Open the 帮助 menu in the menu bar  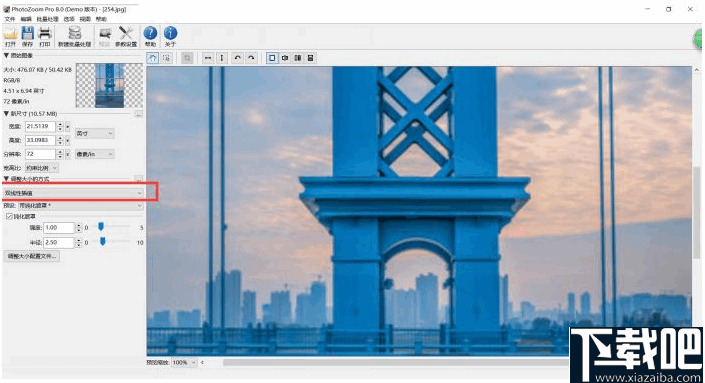click(101, 19)
